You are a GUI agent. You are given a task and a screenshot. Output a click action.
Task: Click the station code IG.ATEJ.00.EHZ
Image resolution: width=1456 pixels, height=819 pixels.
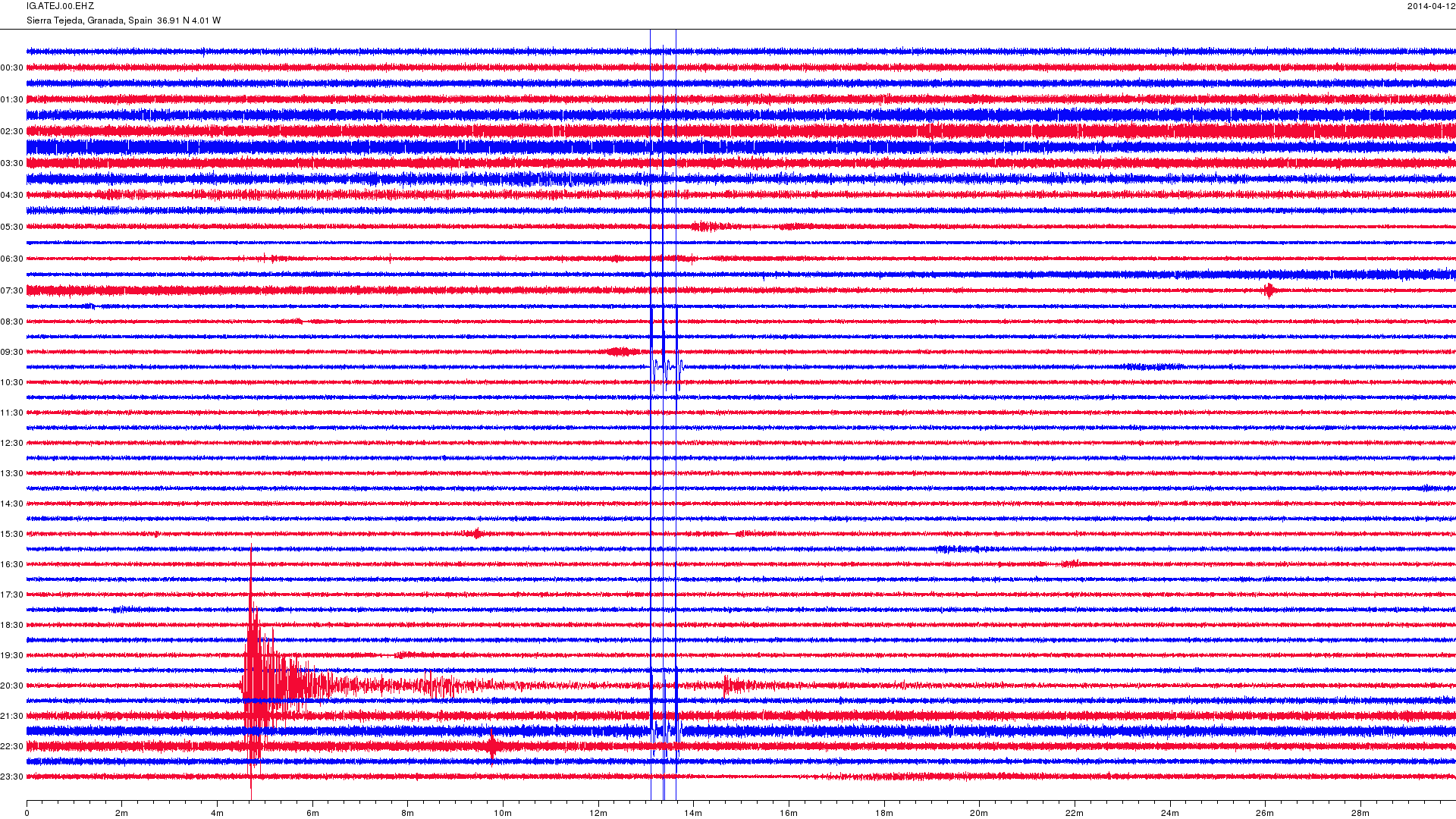click(x=60, y=6)
